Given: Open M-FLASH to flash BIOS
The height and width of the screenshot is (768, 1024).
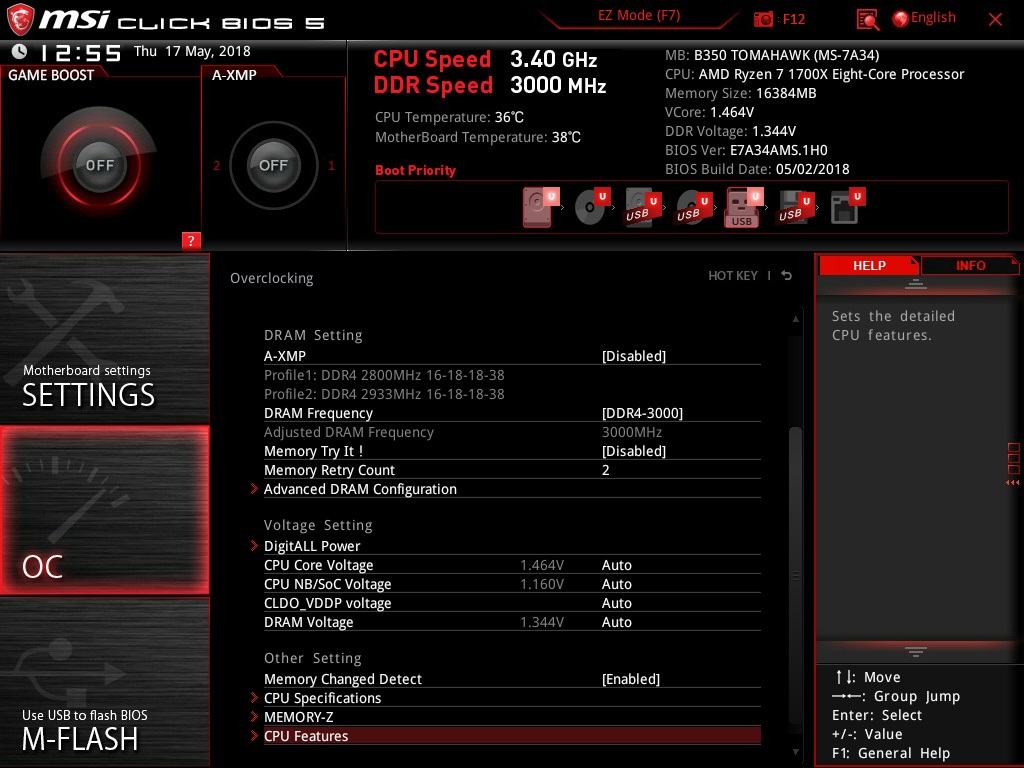Looking at the screenshot, I should (104, 682).
